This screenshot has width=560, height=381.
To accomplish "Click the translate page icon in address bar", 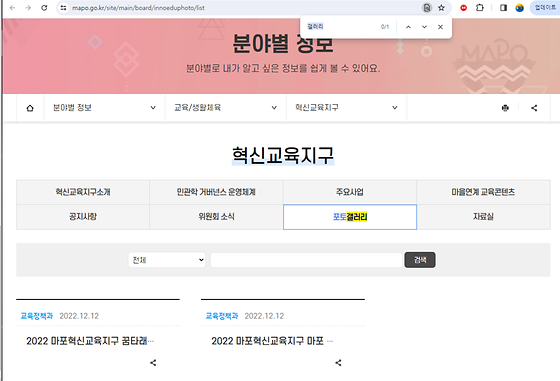I will (426, 7).
